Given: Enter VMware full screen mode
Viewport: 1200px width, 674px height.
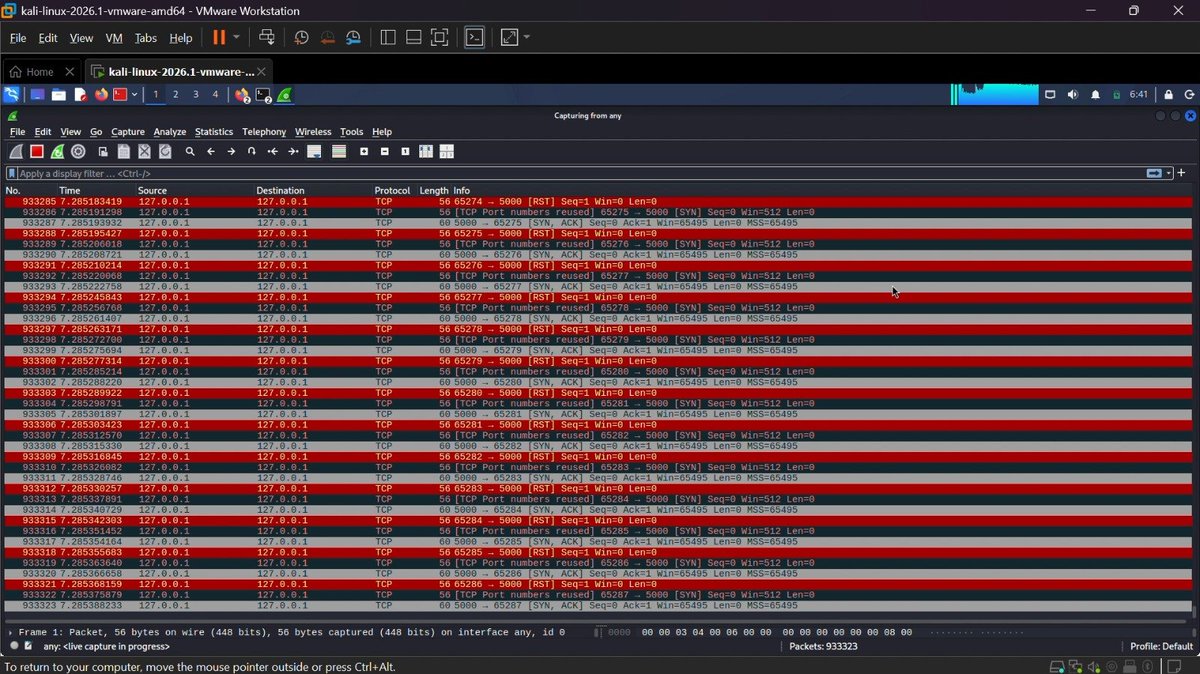Looking at the screenshot, I should pyautogui.click(x=439, y=38).
